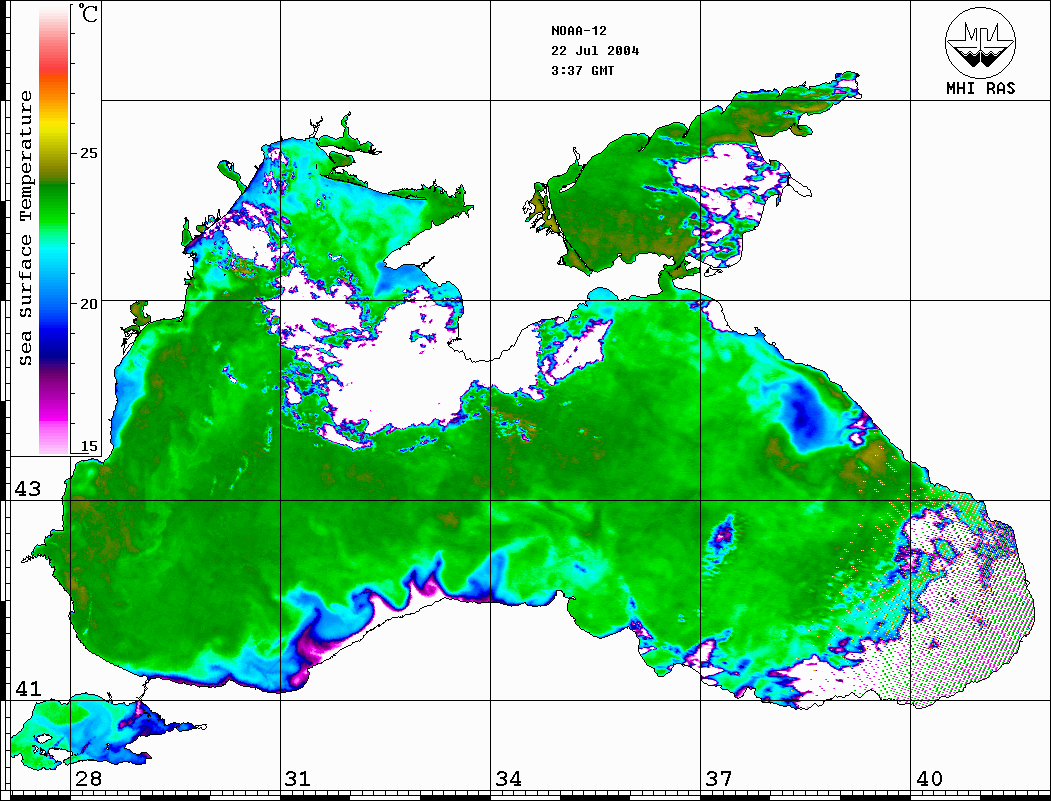Click the '15' temperature scale label

point(89,446)
